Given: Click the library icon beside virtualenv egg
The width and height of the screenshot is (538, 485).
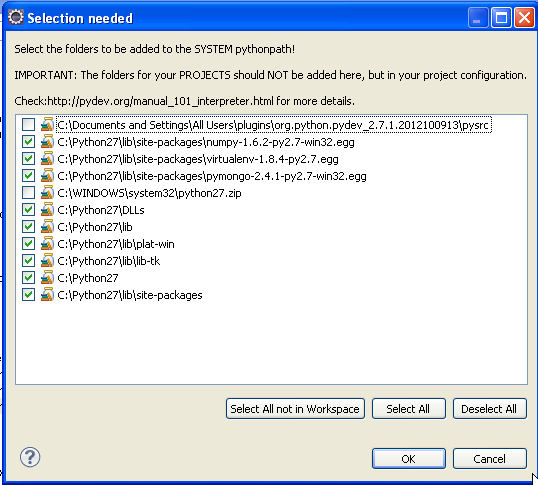Looking at the screenshot, I should (47, 158).
